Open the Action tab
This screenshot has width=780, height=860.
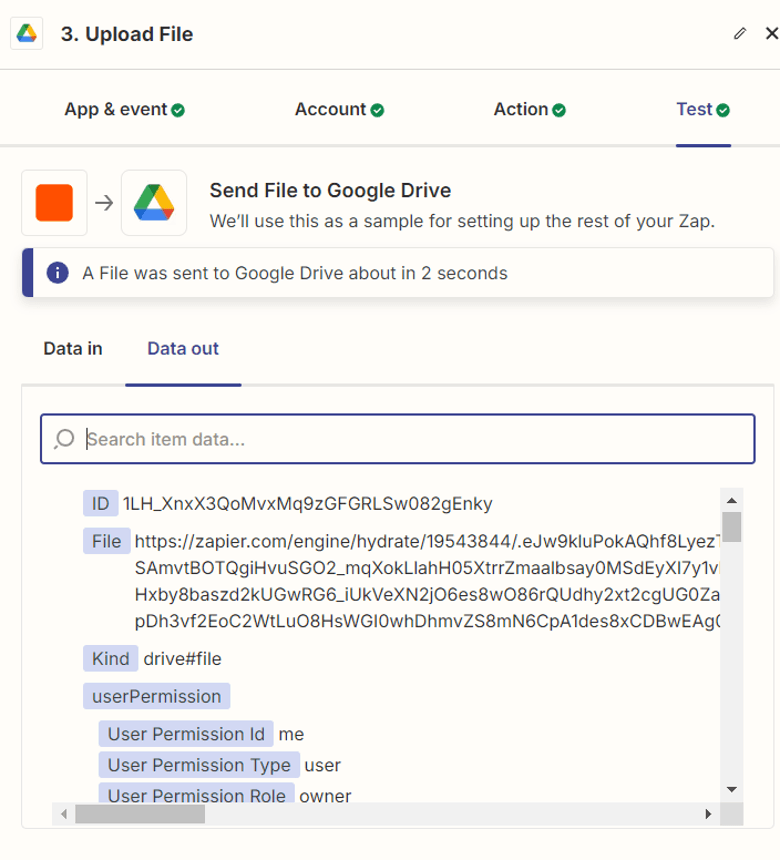521,109
